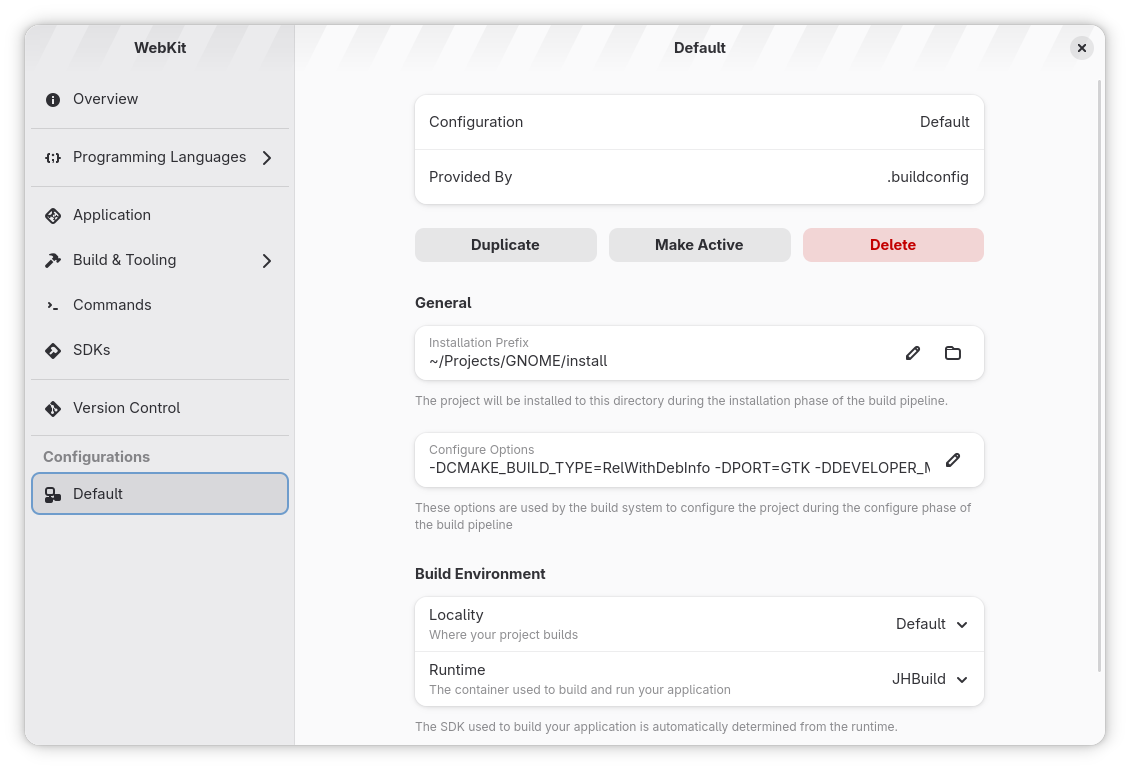Click the Build & Tooling hammer icon

(53, 260)
